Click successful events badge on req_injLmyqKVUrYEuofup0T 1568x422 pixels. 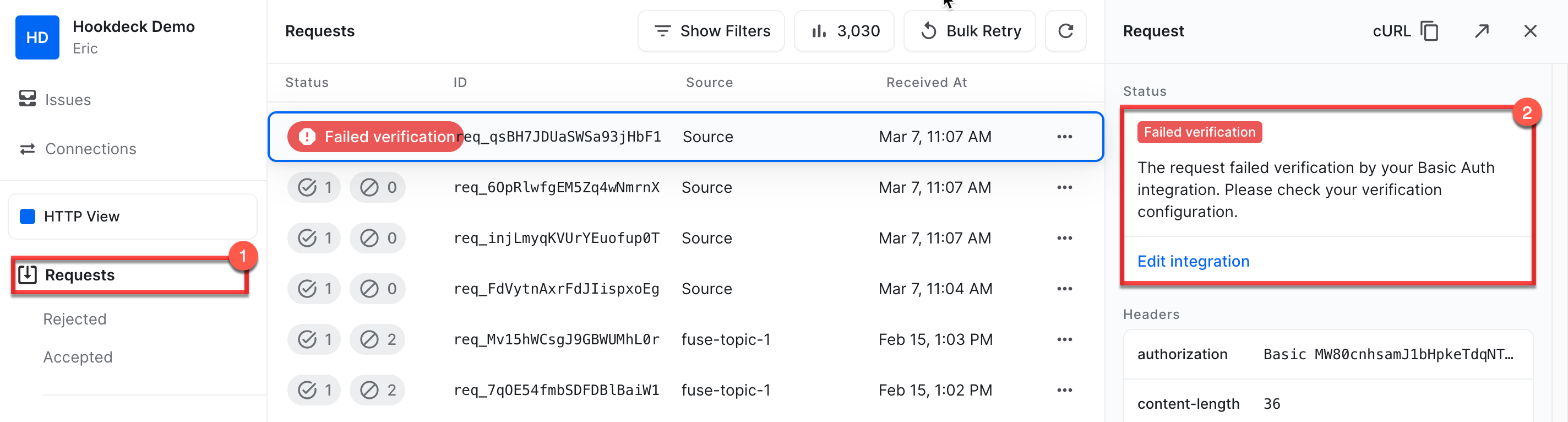click(314, 238)
